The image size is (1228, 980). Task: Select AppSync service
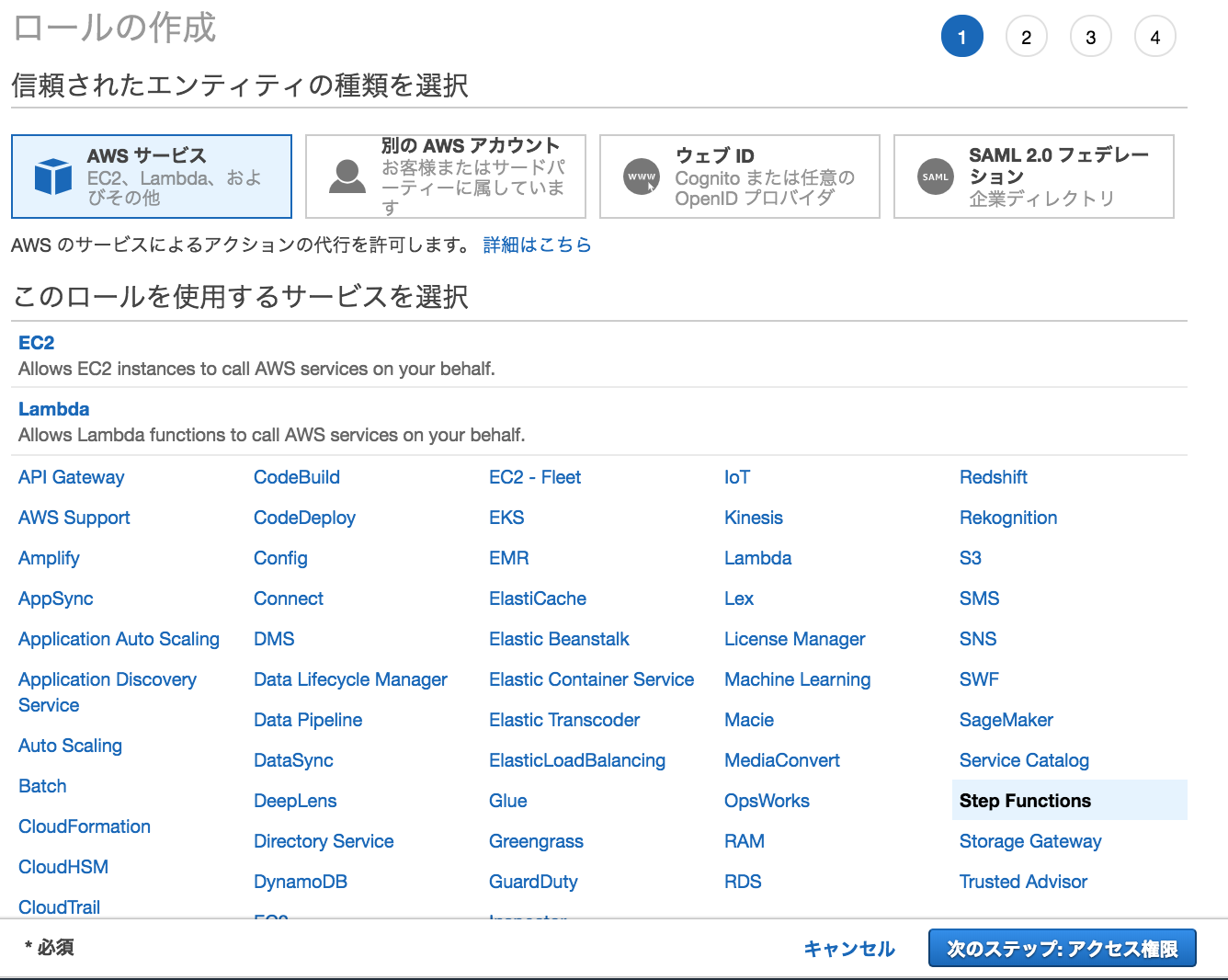(x=56, y=598)
